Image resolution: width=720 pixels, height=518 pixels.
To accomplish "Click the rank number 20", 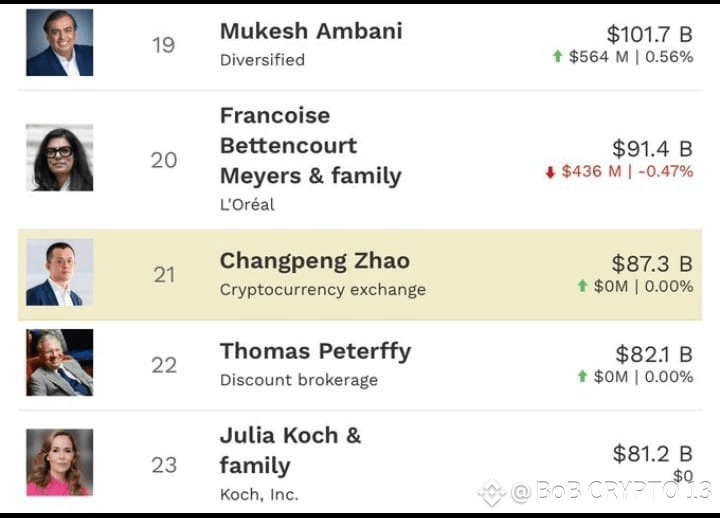I will point(164,160).
